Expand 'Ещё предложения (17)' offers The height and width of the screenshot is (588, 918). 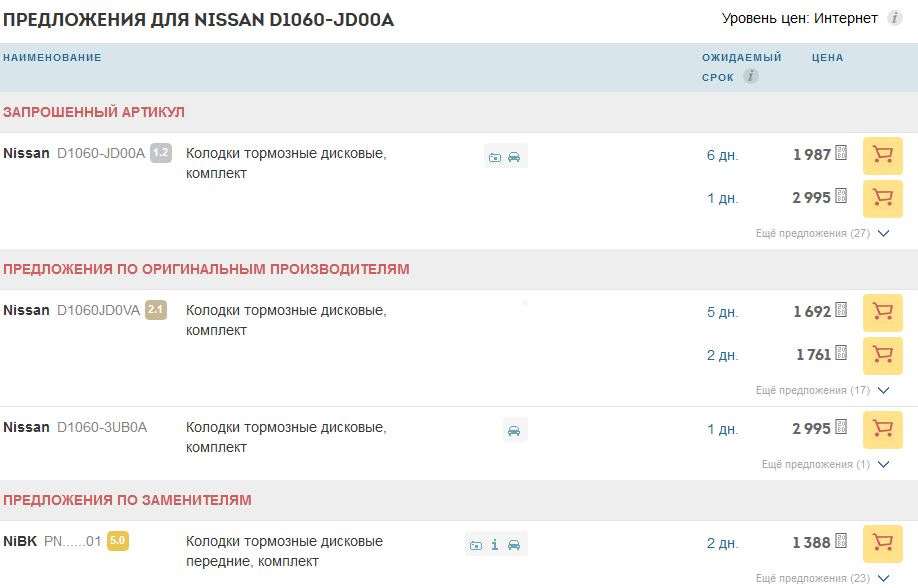coord(822,390)
